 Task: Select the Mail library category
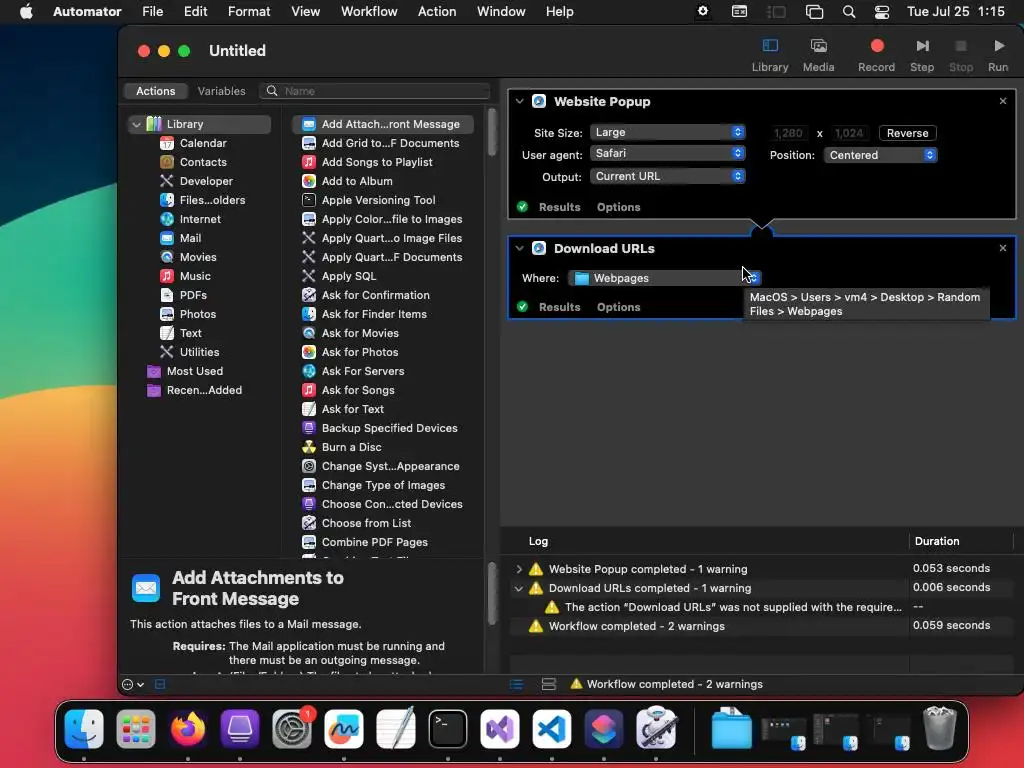(x=191, y=238)
